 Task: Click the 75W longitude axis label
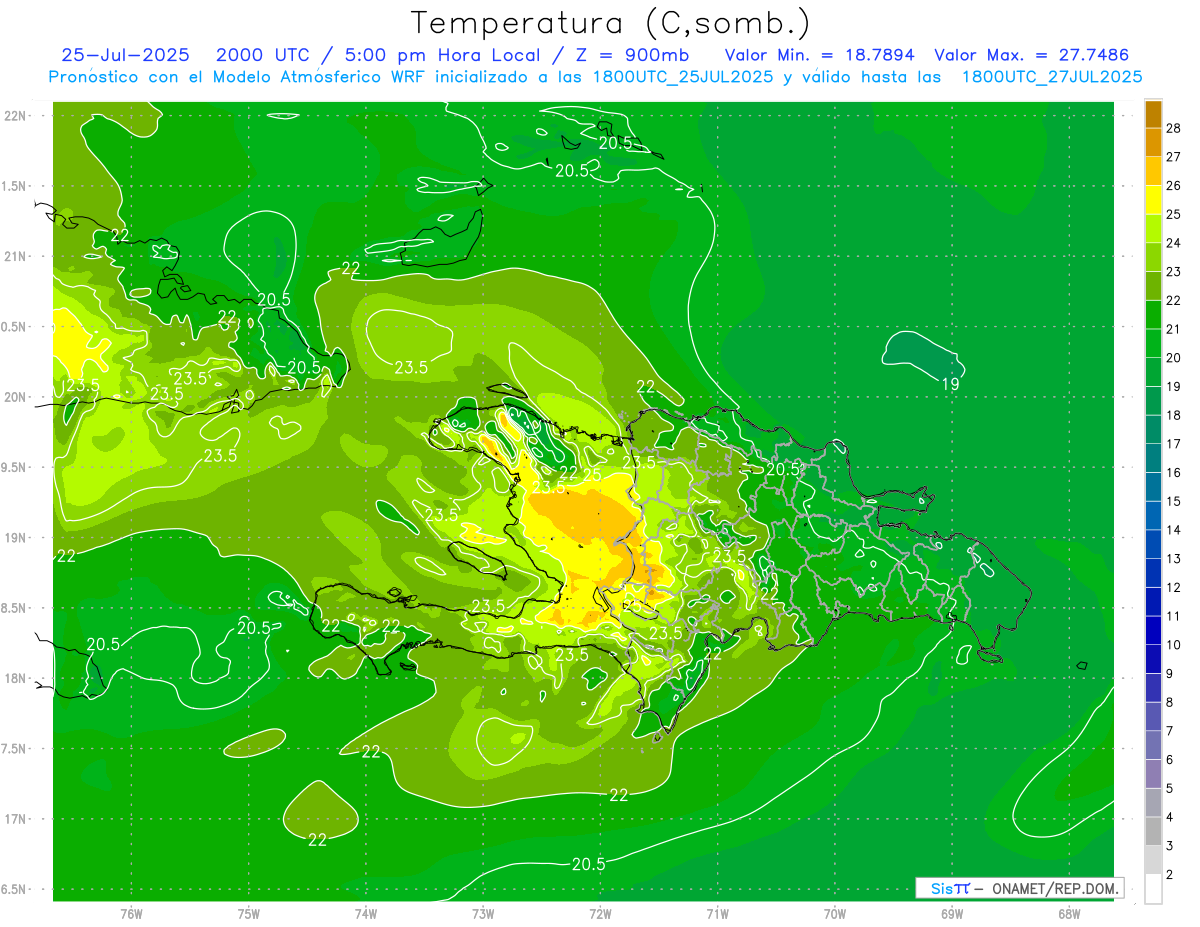[x=249, y=914]
